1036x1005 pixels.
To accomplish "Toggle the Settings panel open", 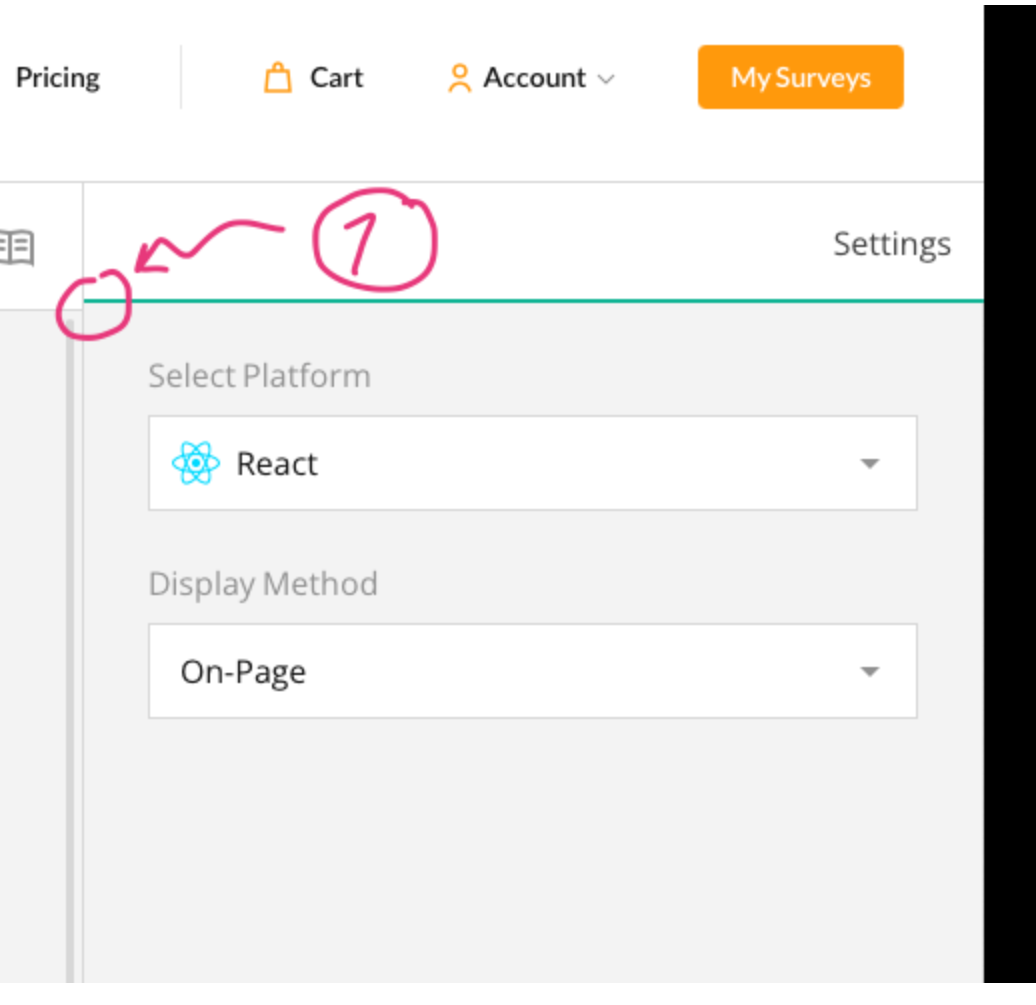I will pyautogui.click(x=891, y=243).
